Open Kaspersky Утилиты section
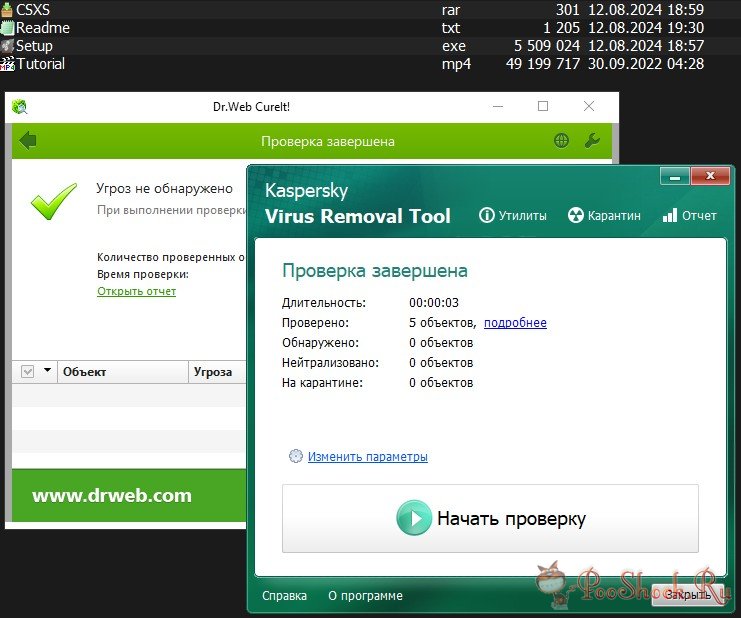Image resolution: width=741 pixels, height=618 pixels. 513,215
